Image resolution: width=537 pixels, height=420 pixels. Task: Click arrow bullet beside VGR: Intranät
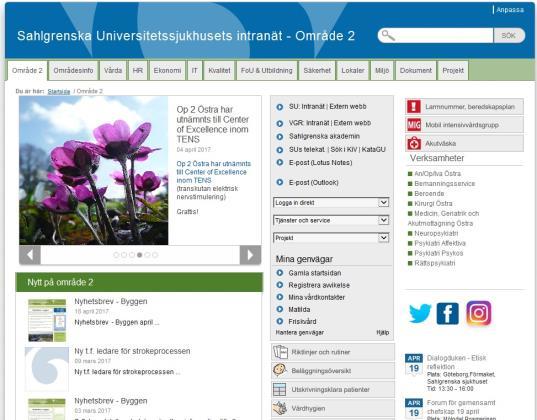(280, 123)
